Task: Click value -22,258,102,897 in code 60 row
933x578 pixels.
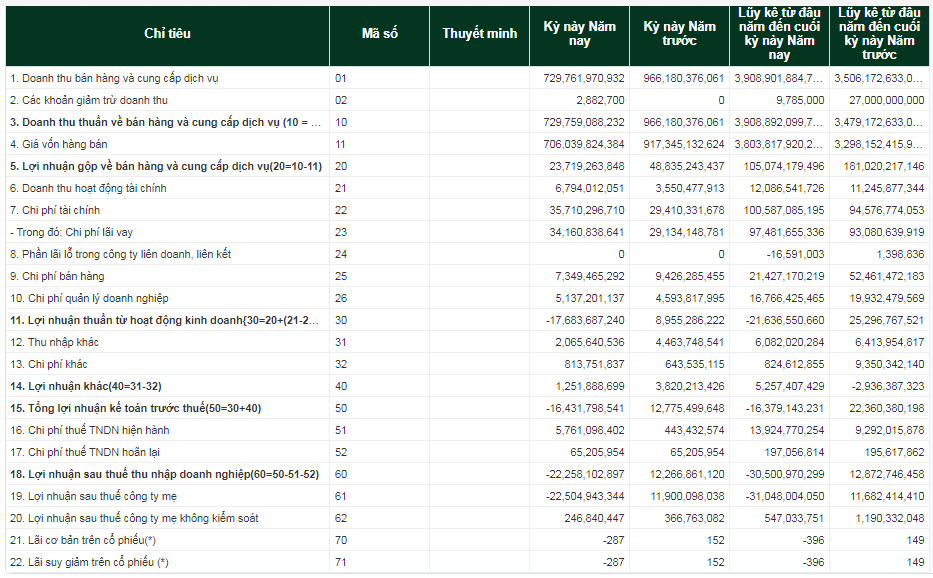Action: coord(585,474)
